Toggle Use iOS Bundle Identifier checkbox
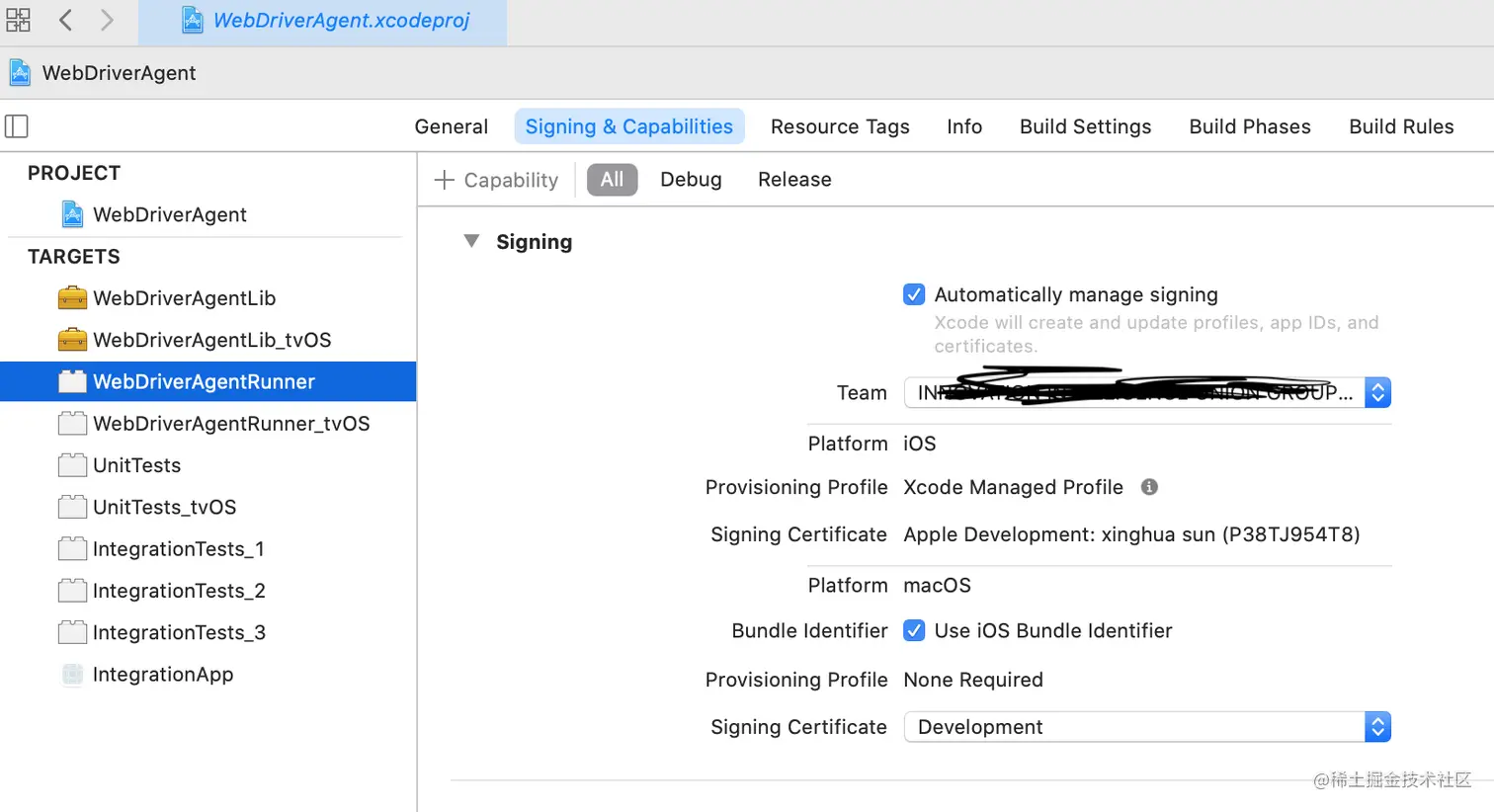 coord(914,630)
